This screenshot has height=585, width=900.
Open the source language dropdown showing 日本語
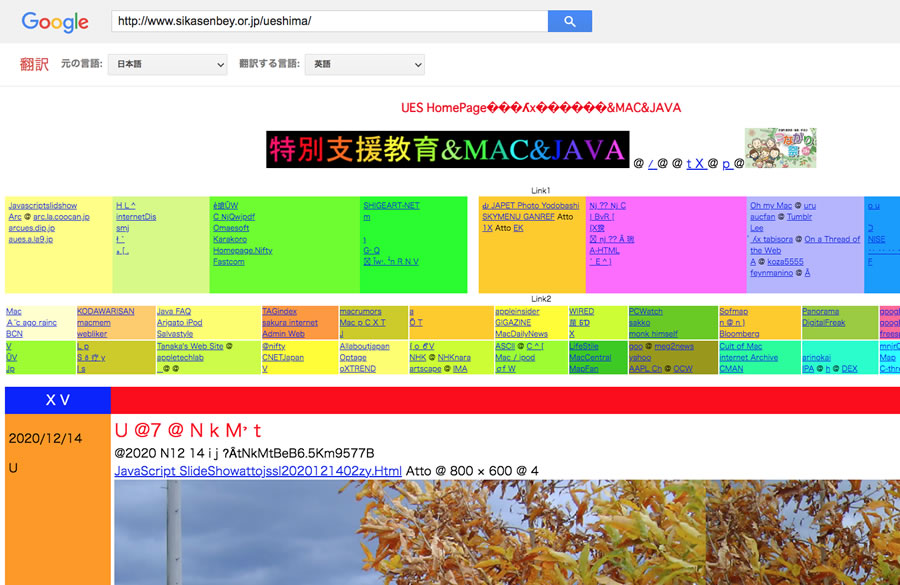[168, 64]
